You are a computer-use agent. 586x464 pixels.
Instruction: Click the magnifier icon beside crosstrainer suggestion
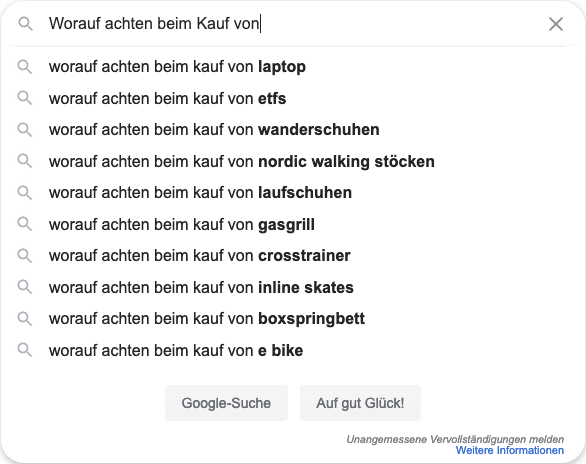25,256
